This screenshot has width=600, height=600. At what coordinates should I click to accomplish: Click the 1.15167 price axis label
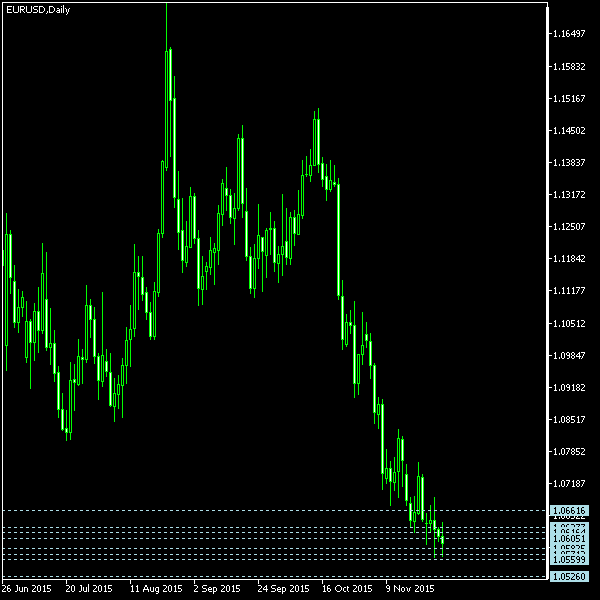[569, 99]
